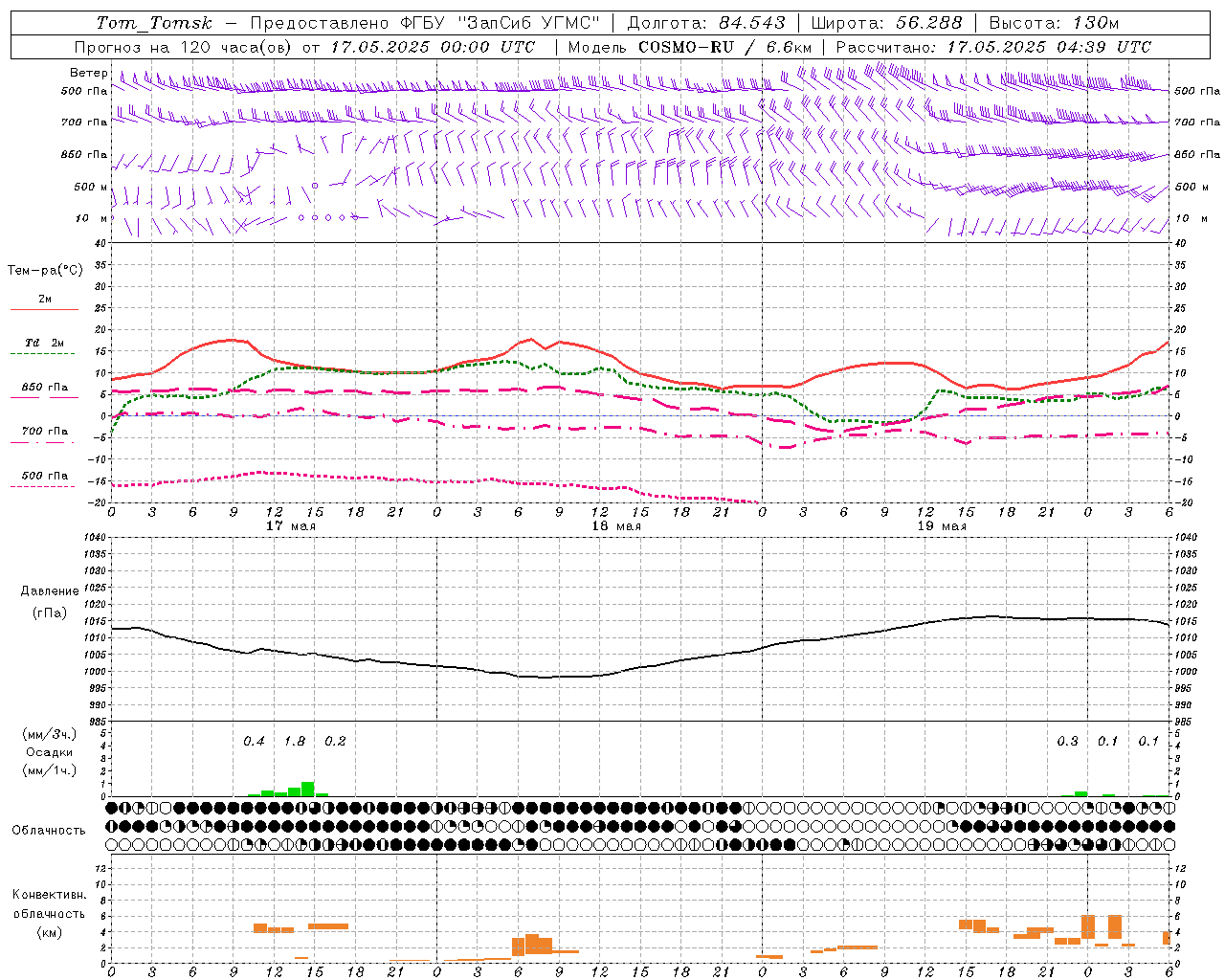Viewport: 1225px width, 980px height.
Task: Click the "Высота: 130м" elevation text
Action: tap(1054, 23)
